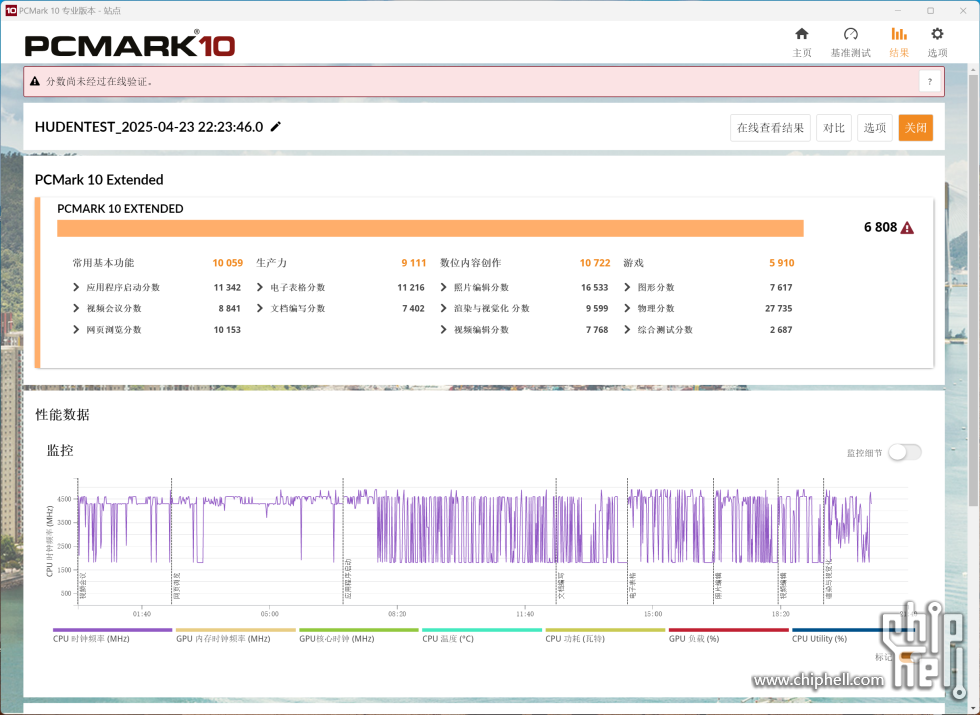Click the orange 关闭 button
The height and width of the screenshot is (715, 980).
pyautogui.click(x=916, y=128)
